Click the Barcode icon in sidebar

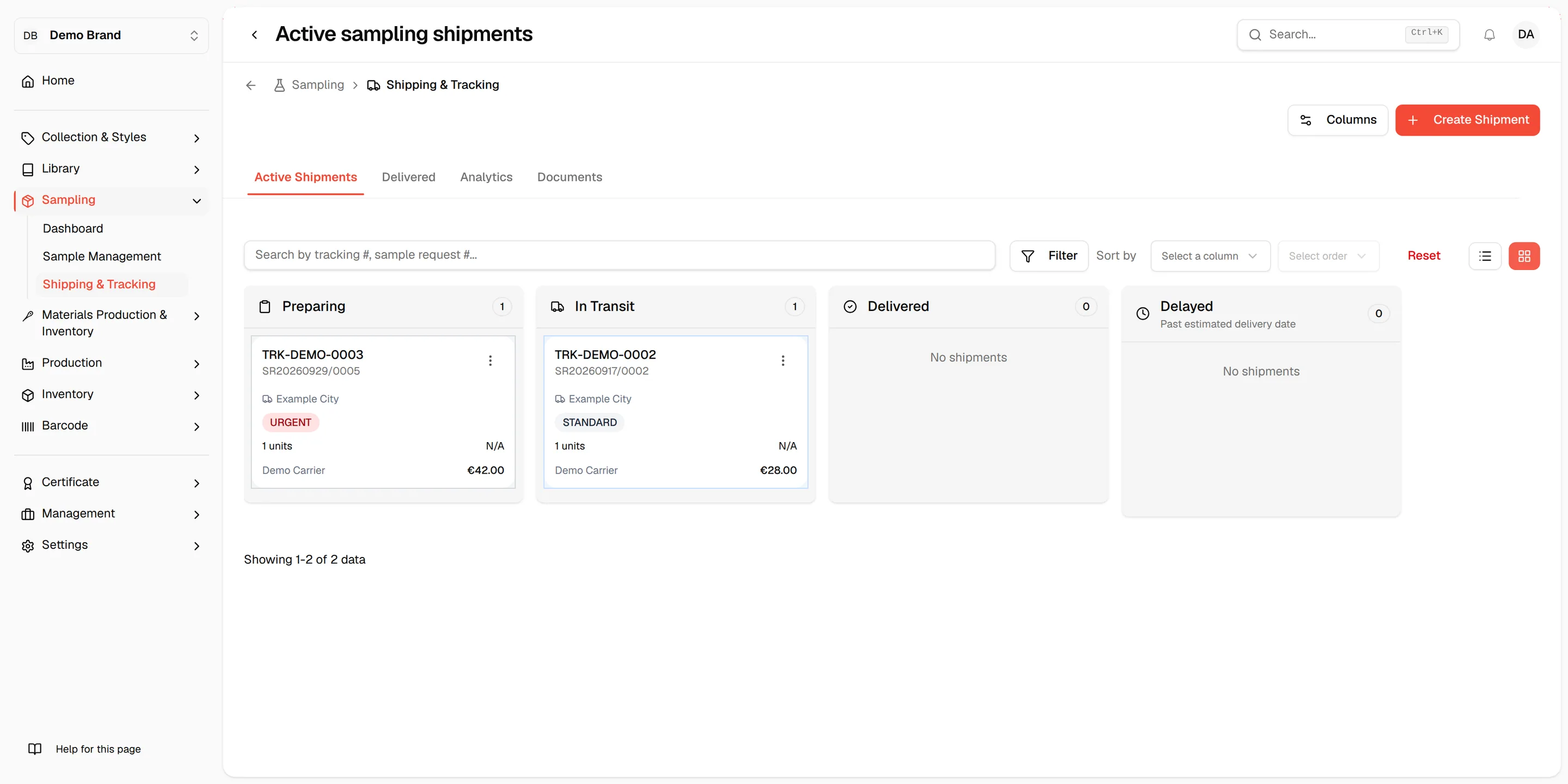click(28, 426)
